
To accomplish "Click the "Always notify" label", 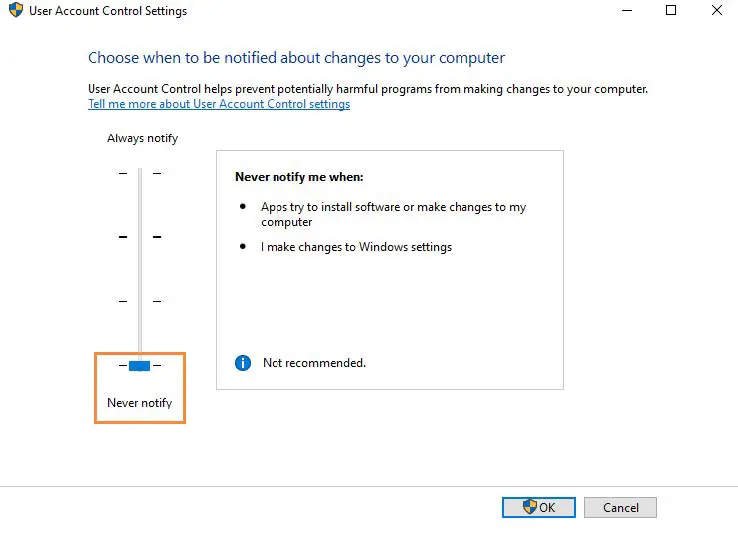I will pyautogui.click(x=142, y=138).
